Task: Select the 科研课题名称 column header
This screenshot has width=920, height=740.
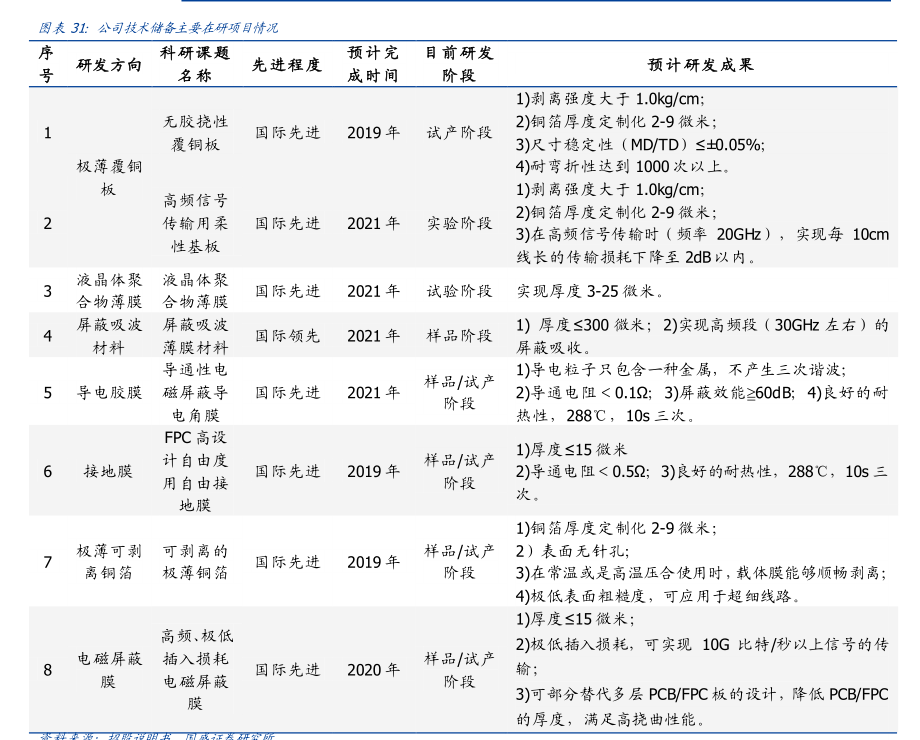Action: pyautogui.click(x=195, y=64)
